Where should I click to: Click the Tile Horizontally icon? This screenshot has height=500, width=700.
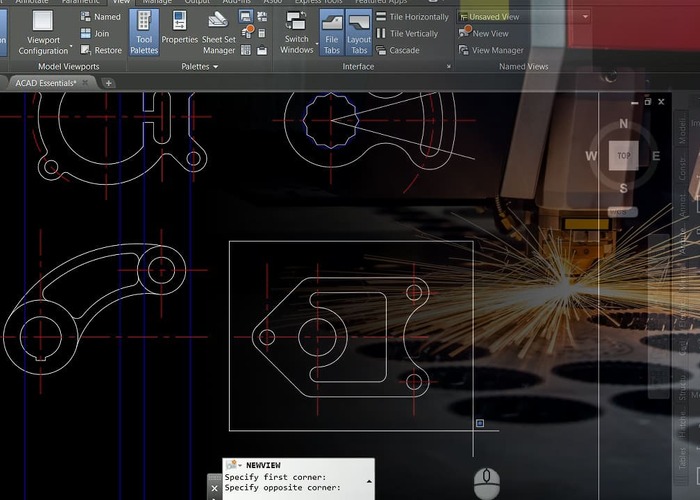click(381, 17)
